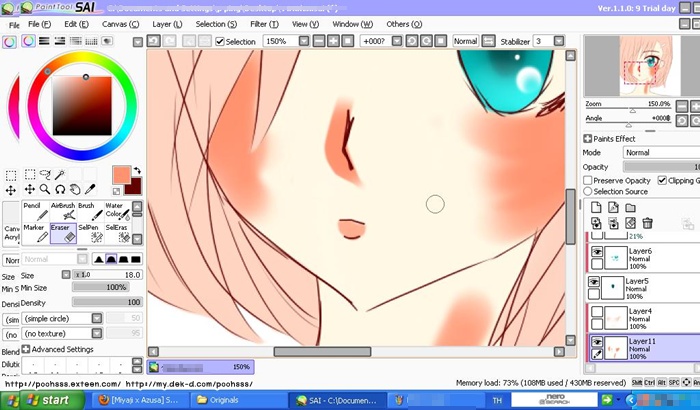Switch to the Originals folder taskbar button
This screenshot has height=410, width=700.
tap(239, 400)
